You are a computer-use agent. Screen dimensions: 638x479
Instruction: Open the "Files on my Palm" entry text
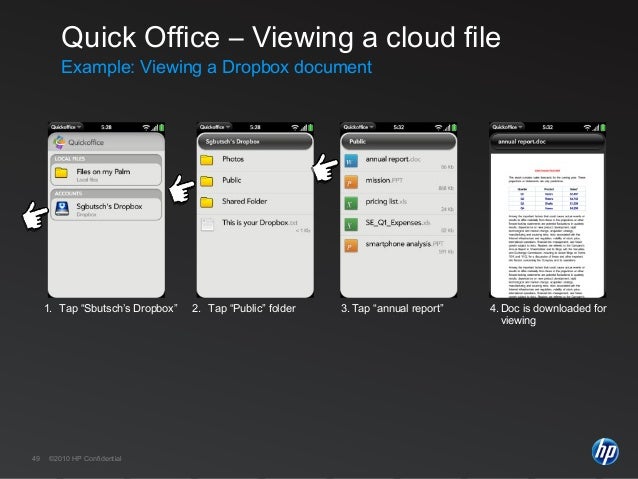103,172
